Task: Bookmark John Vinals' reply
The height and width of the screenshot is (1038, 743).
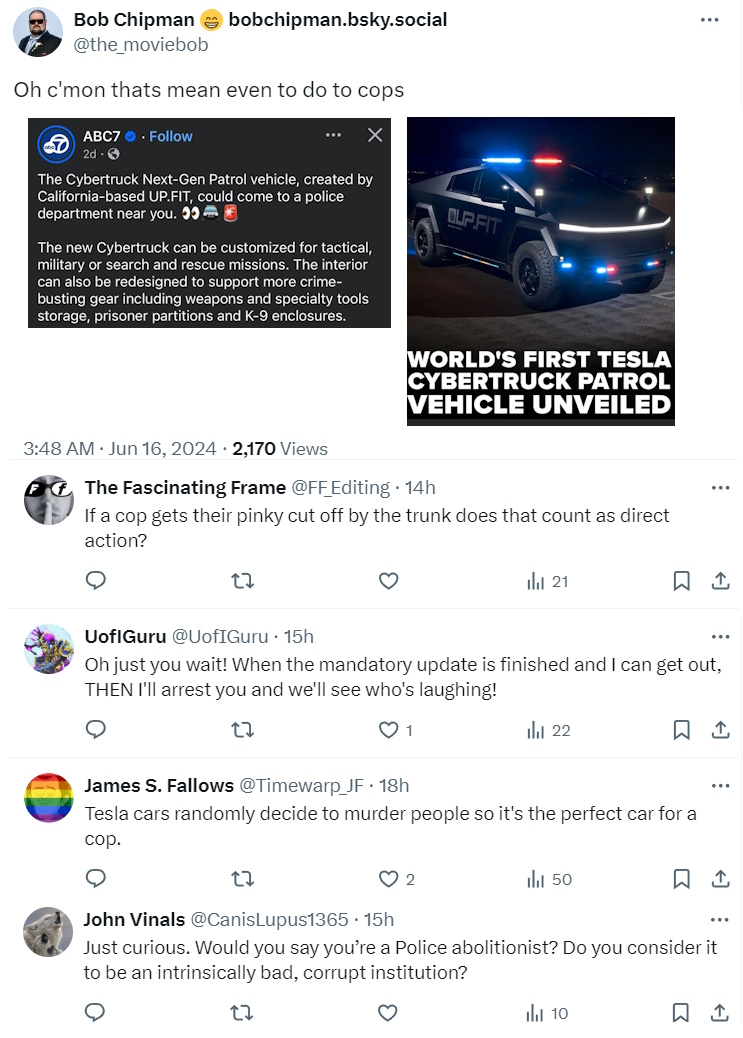Action: pos(681,1013)
